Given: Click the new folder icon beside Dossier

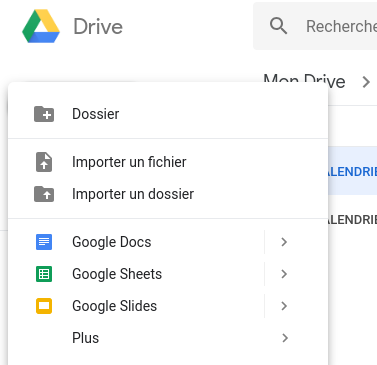Looking at the screenshot, I should tap(44, 114).
